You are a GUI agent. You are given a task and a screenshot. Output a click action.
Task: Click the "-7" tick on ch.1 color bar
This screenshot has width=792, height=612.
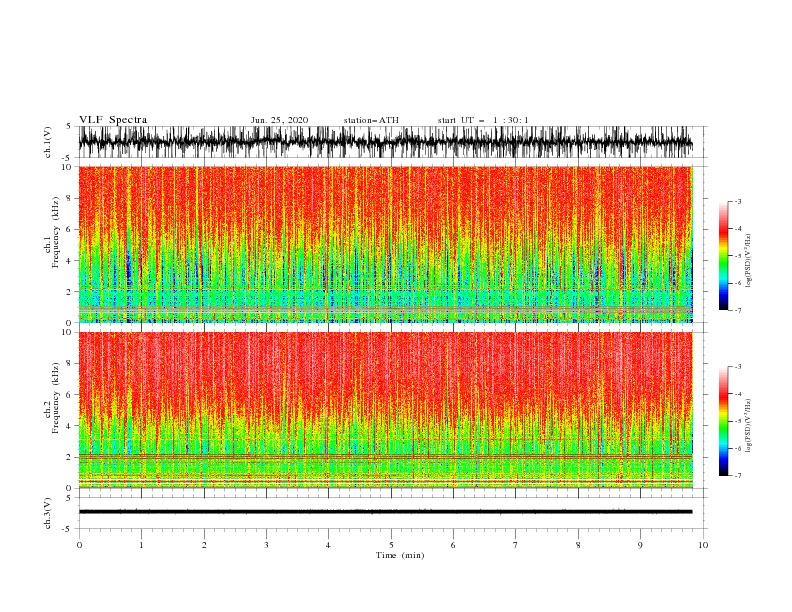(737, 310)
